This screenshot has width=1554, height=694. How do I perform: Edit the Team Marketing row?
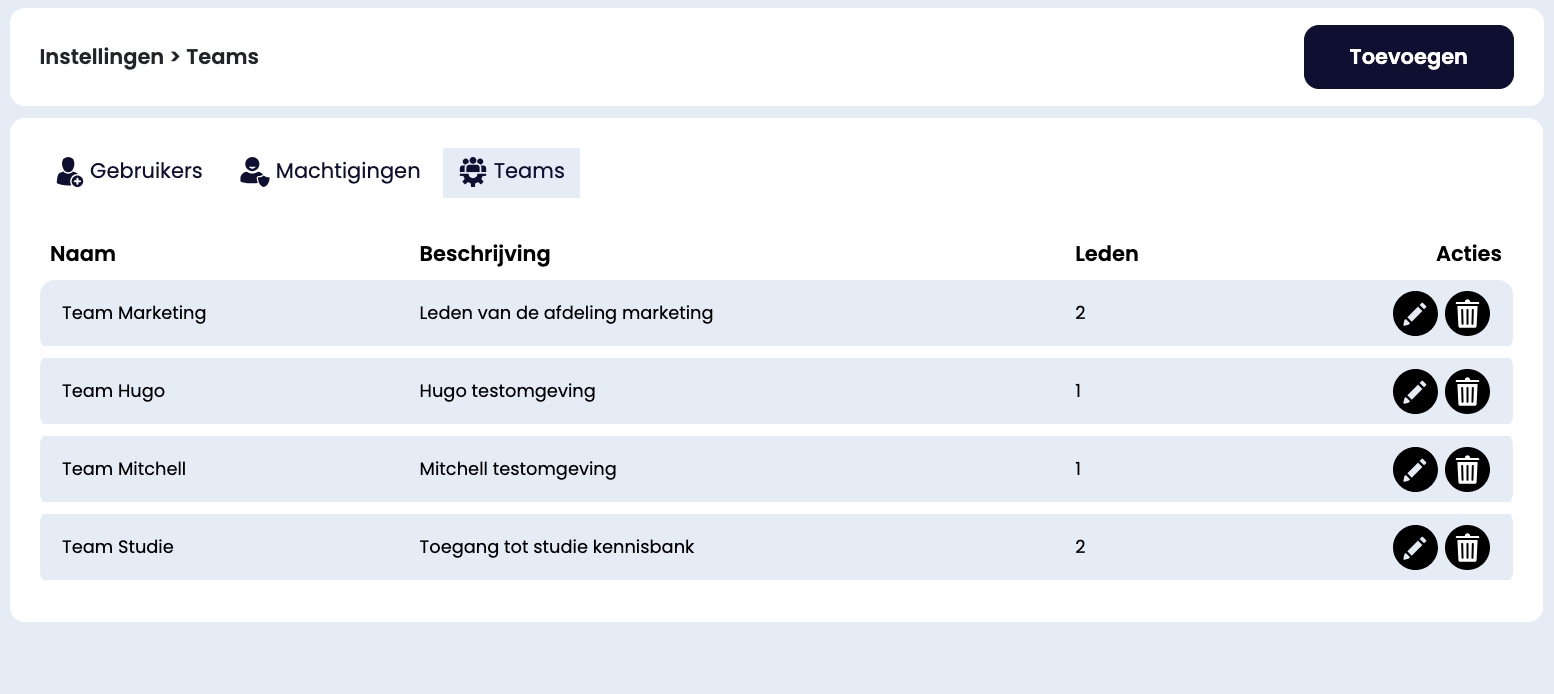click(1415, 314)
